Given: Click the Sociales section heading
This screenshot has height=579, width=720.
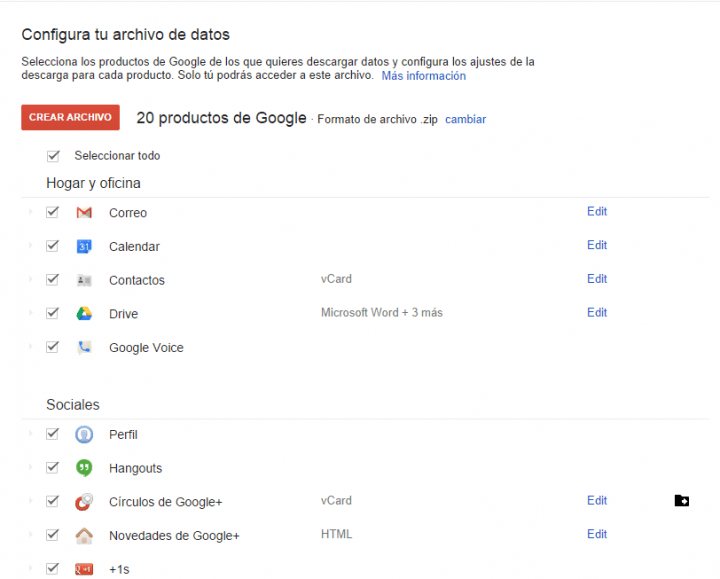Looking at the screenshot, I should click(x=73, y=405).
